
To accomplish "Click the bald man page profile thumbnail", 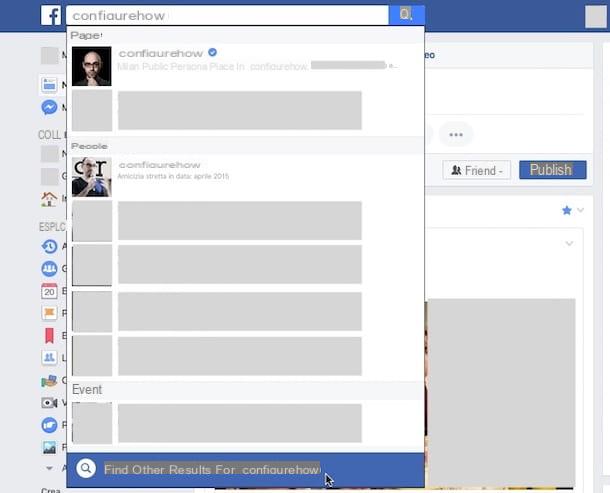I will coord(91,66).
